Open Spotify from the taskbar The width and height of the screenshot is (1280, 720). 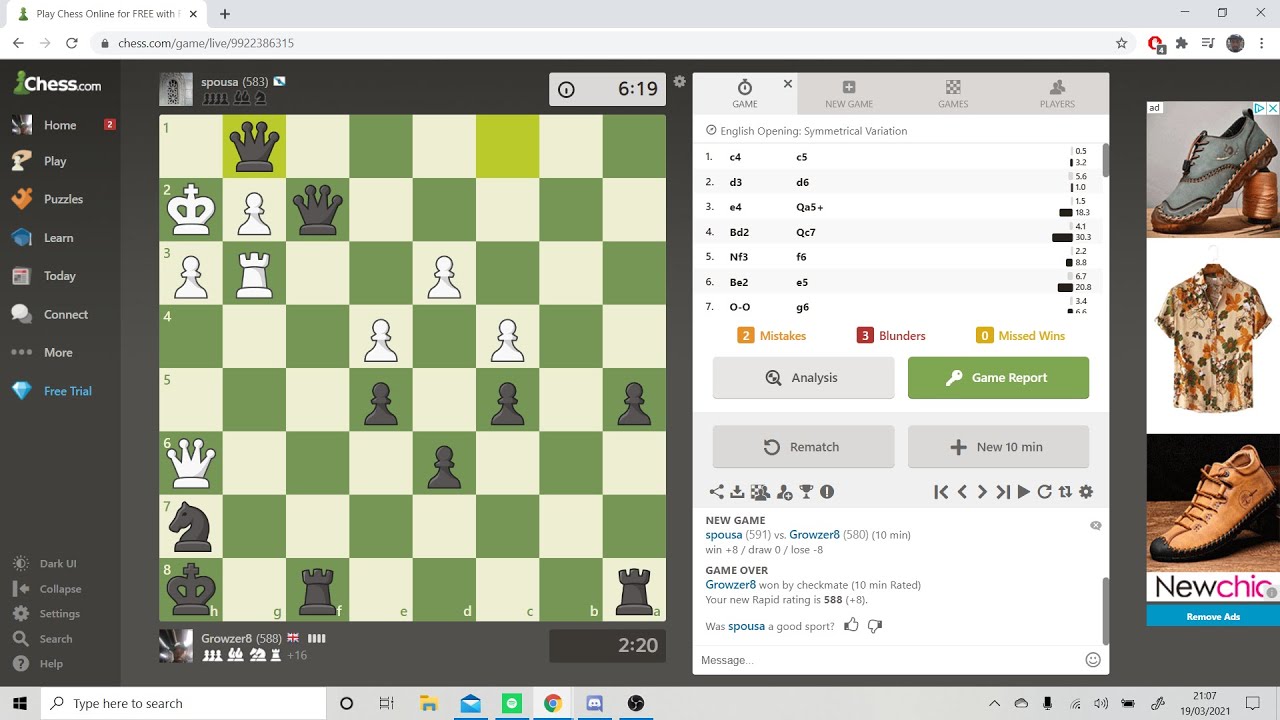click(x=511, y=703)
